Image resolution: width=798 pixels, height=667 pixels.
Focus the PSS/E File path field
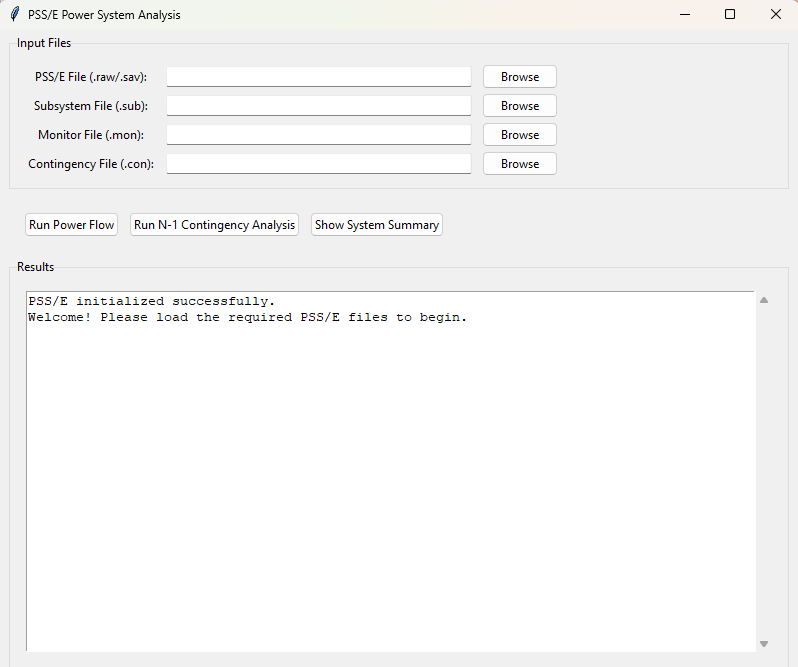point(318,77)
